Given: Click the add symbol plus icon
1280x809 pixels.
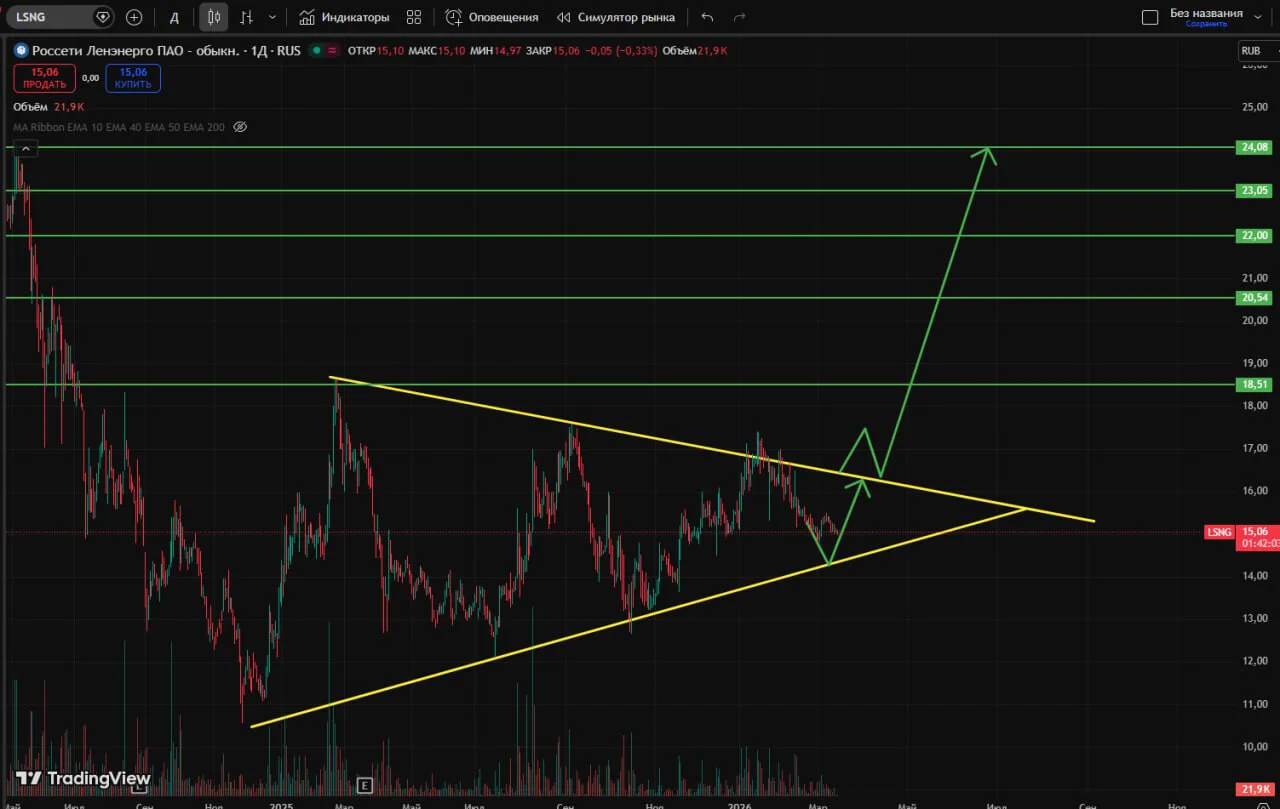Looking at the screenshot, I should coord(134,17).
